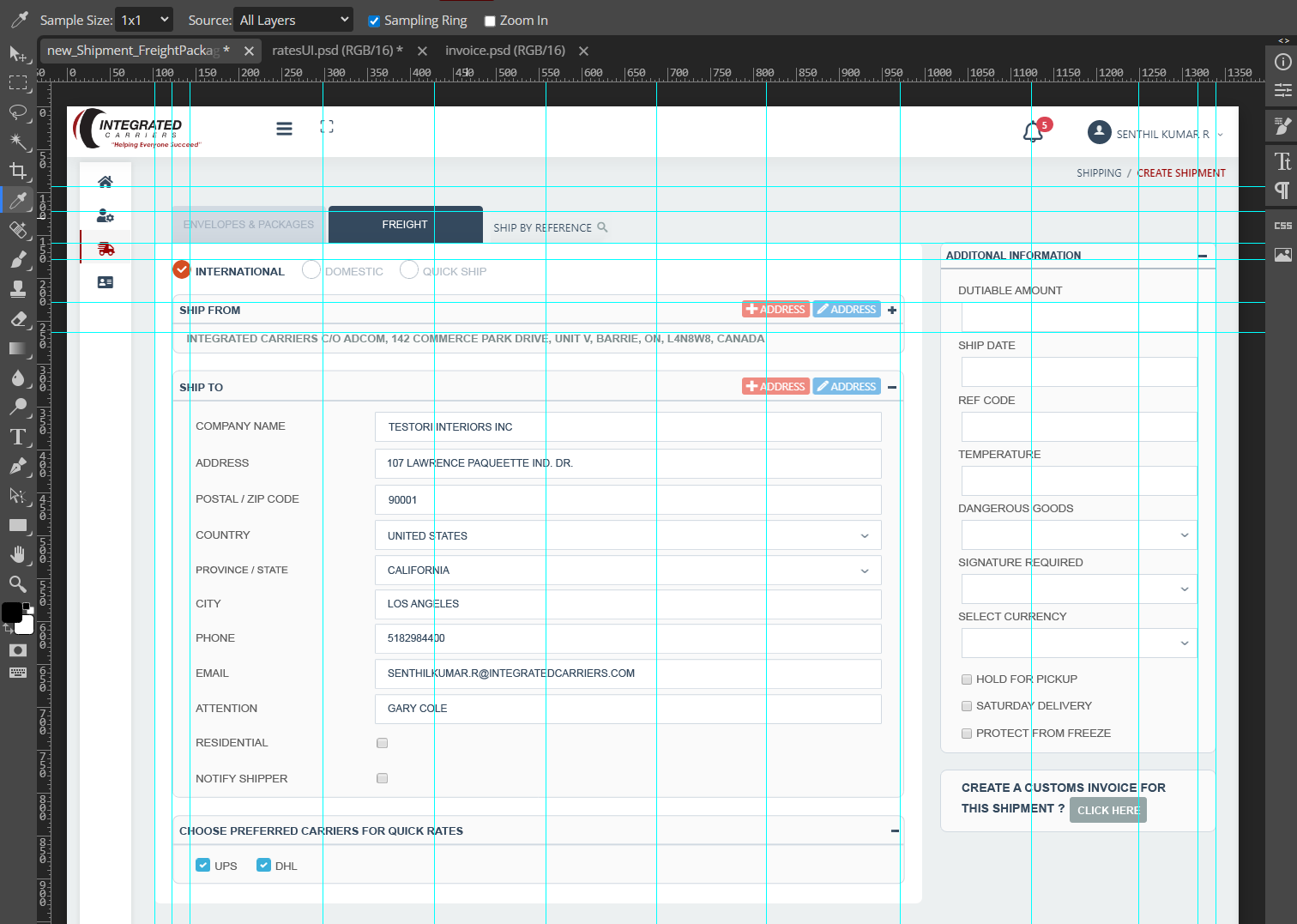Screen dimensions: 1297x924
Task: Check SATURDAY DELIVERY checkbox
Action: (967, 706)
